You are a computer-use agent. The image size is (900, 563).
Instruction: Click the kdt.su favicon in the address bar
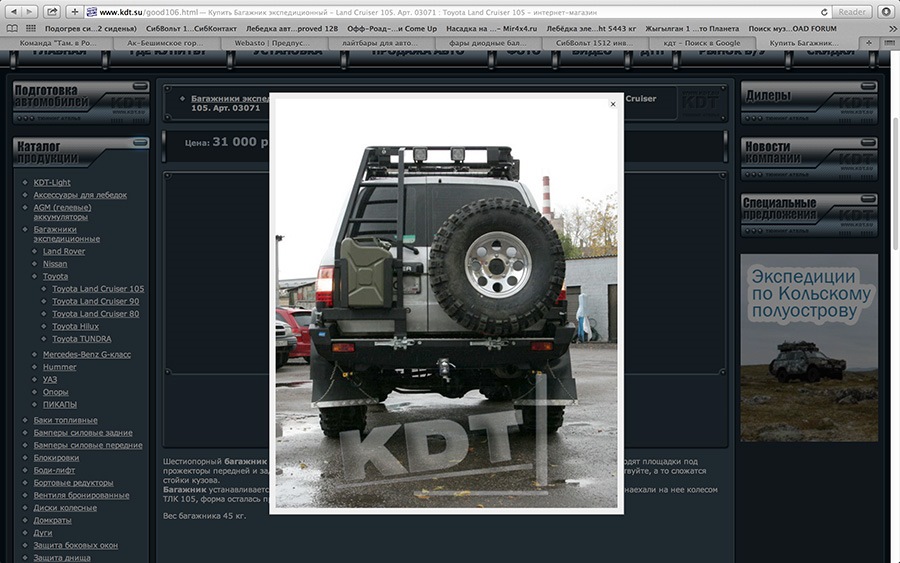coord(91,11)
